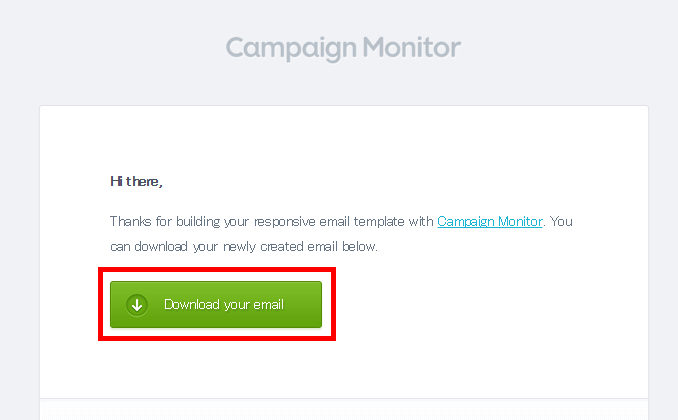
Task: Click the gray page background beside the logo
Action: 562,48
